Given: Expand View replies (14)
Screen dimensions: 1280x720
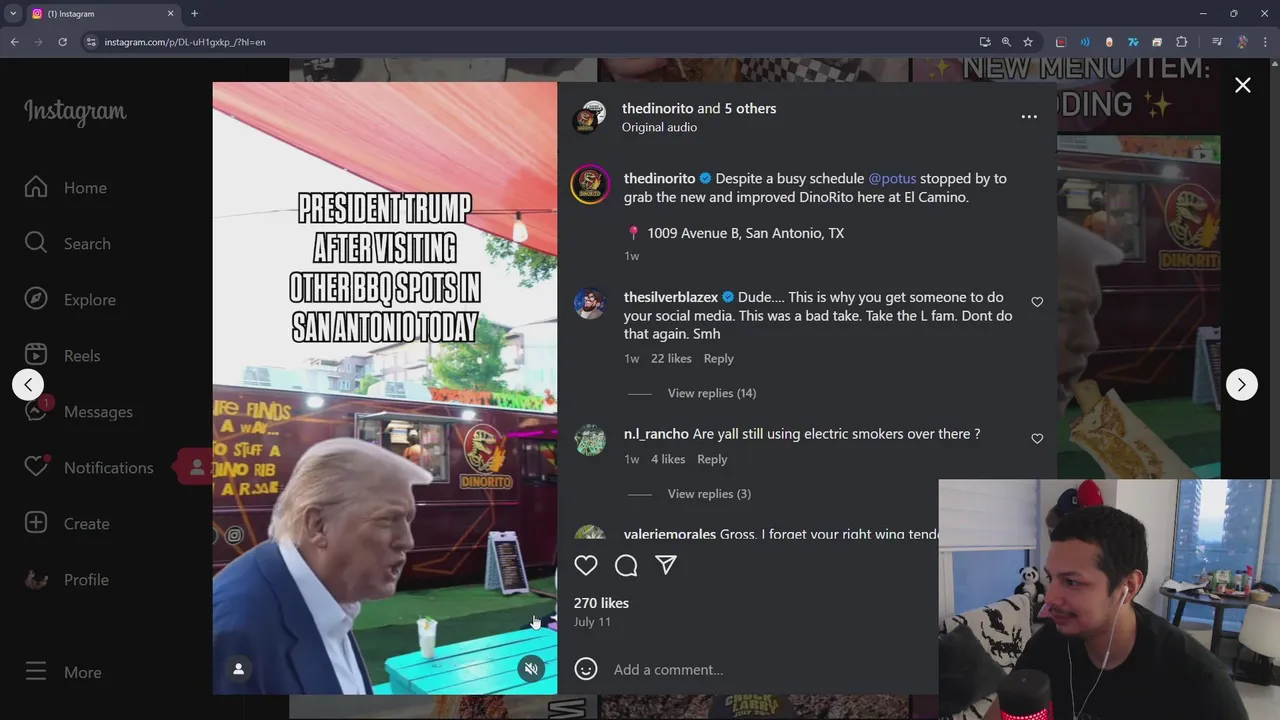Looking at the screenshot, I should pyautogui.click(x=711, y=393).
